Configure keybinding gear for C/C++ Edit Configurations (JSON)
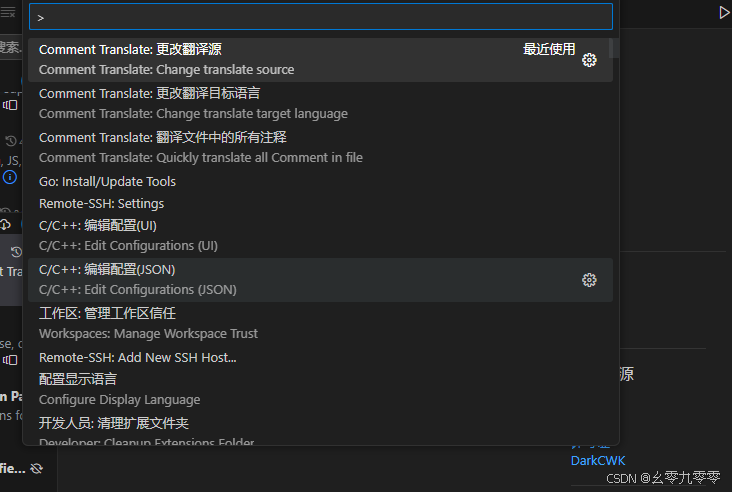The image size is (732, 492). 589,280
